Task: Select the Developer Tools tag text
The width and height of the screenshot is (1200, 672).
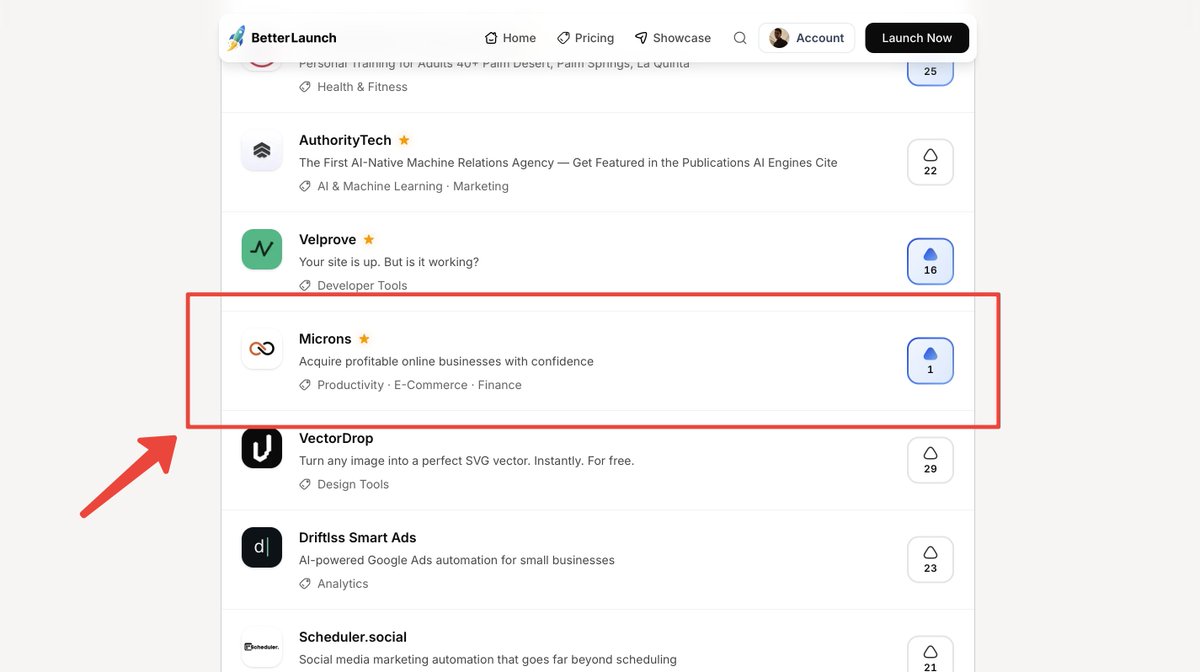Action: click(362, 285)
